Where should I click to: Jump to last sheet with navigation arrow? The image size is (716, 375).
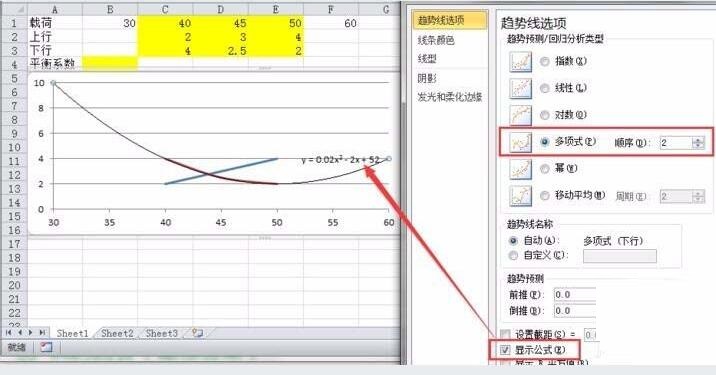pos(42,333)
